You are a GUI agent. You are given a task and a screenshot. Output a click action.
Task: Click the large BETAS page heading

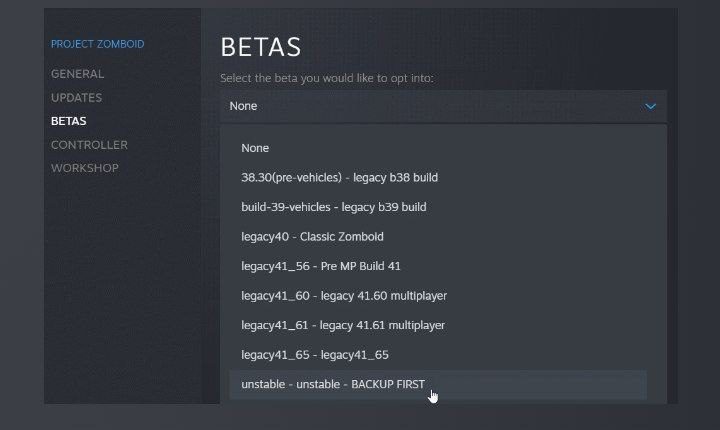tap(260, 47)
